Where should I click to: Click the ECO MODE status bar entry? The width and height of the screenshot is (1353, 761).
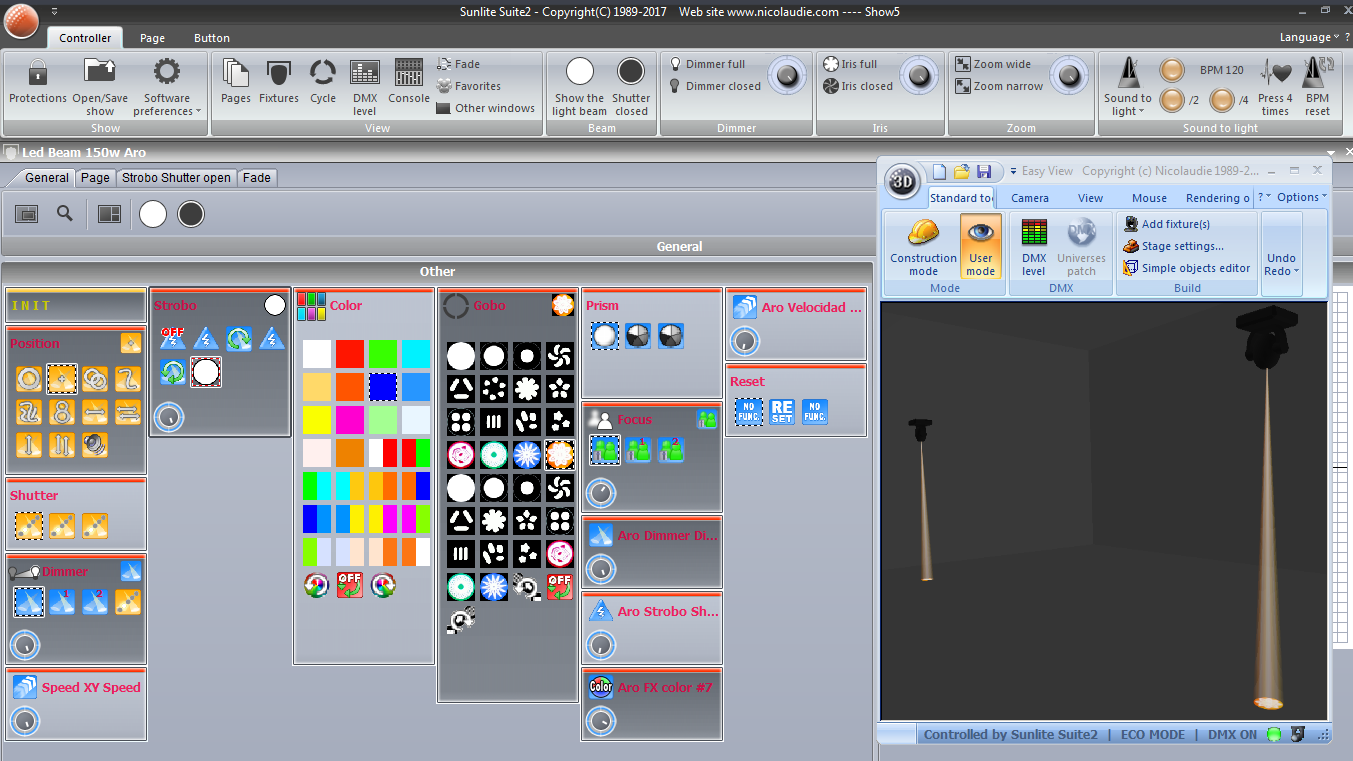pyautogui.click(x=1152, y=735)
